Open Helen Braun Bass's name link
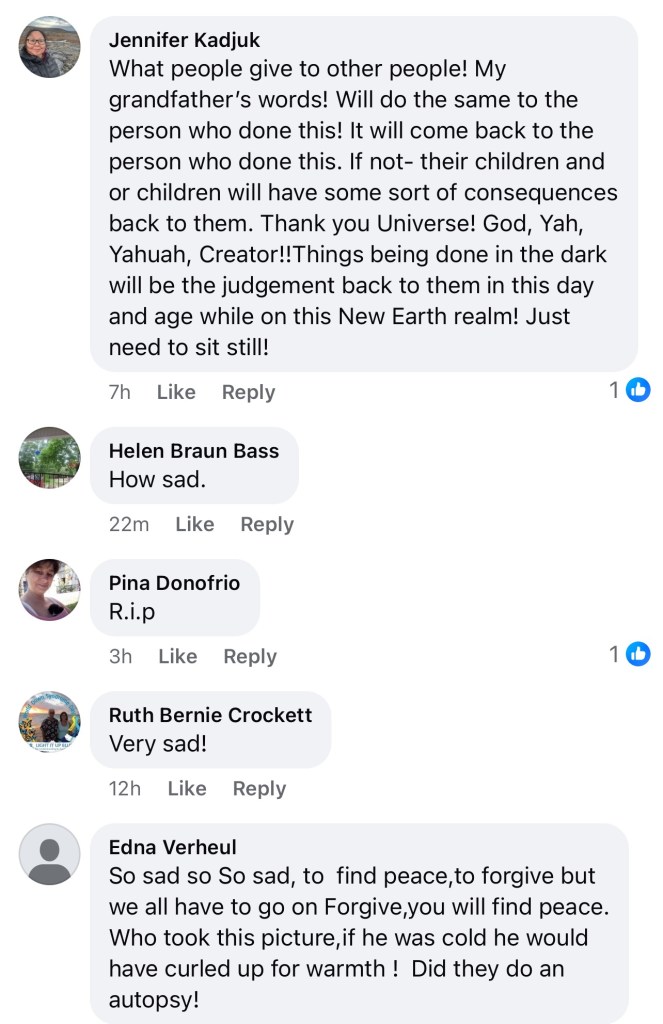The width and height of the screenshot is (663, 1024). click(194, 451)
